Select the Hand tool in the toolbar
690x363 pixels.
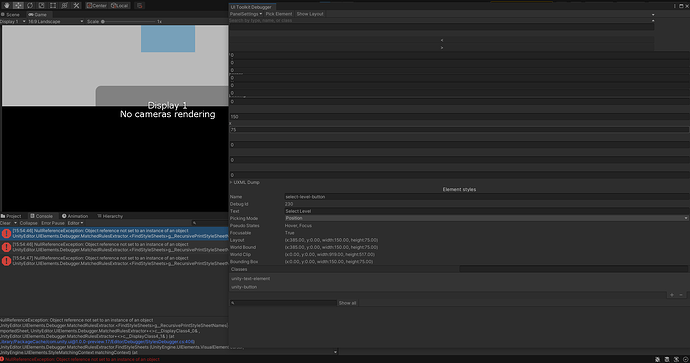7,5
